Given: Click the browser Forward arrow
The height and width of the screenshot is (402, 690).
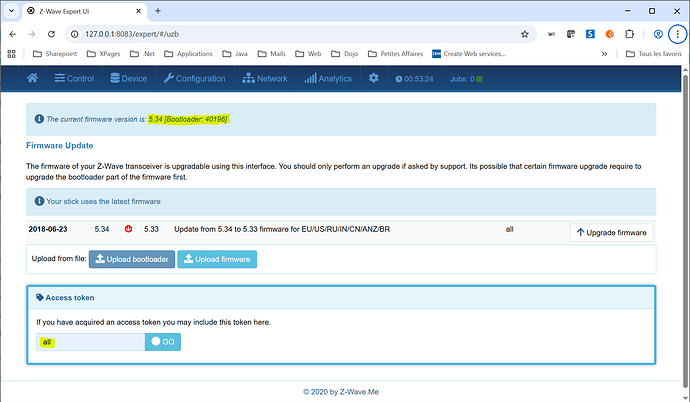Looking at the screenshot, I should click(32, 34).
